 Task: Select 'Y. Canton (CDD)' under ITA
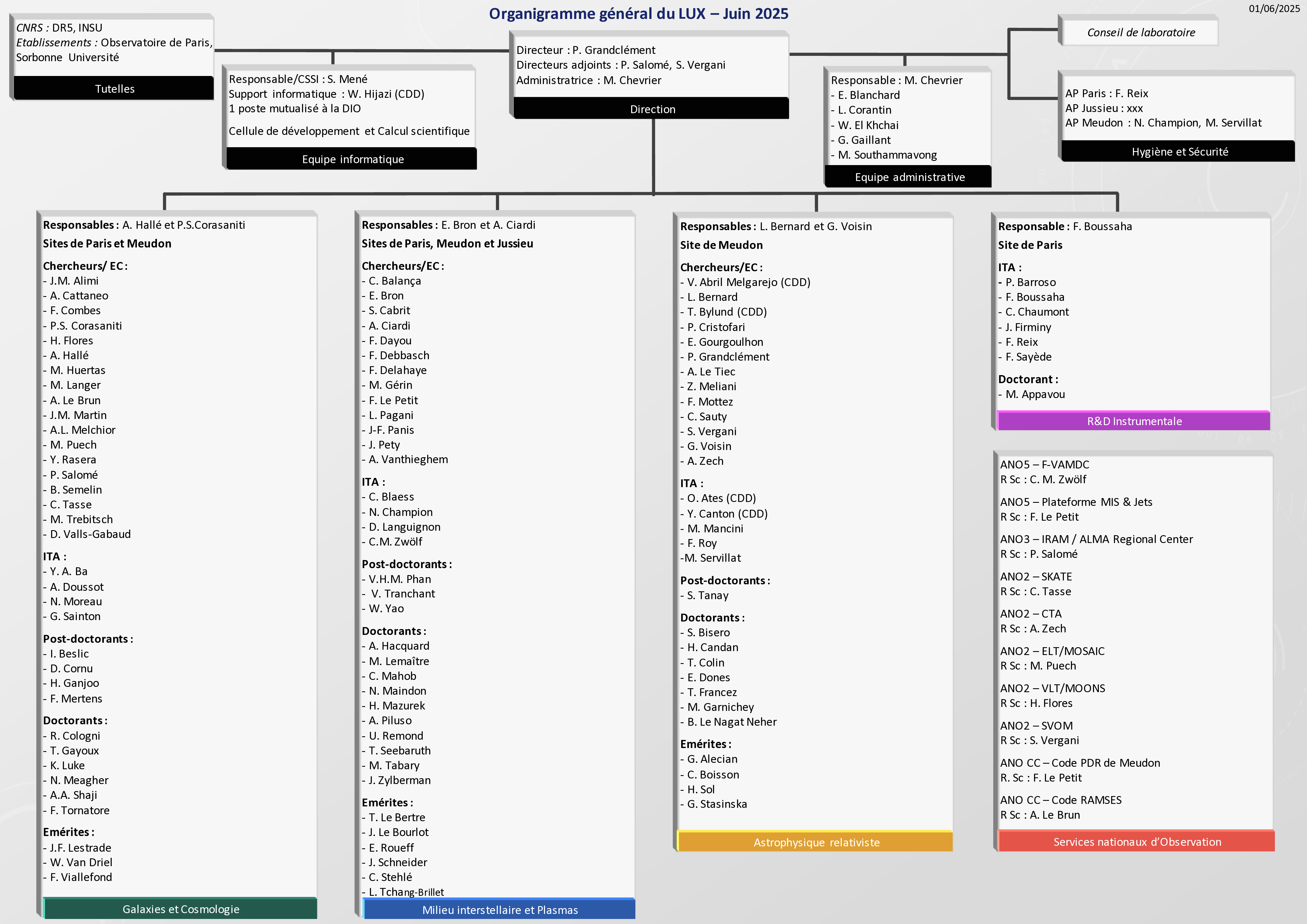point(724,514)
